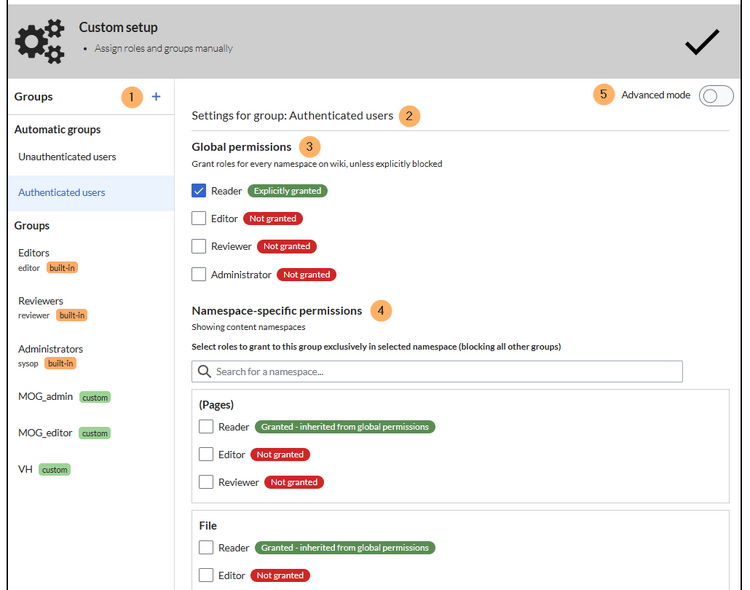The height and width of the screenshot is (590, 750).
Task: Check Reviewer under the (Pages) namespace
Action: pyautogui.click(x=206, y=483)
